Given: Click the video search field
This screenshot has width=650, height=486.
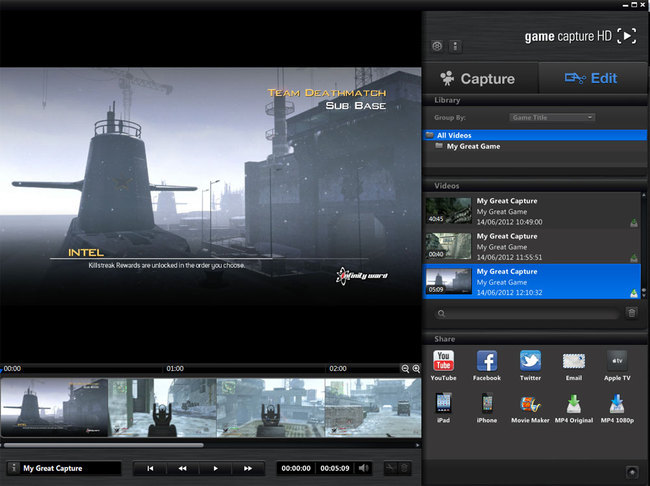Looking at the screenshot, I should point(527,313).
